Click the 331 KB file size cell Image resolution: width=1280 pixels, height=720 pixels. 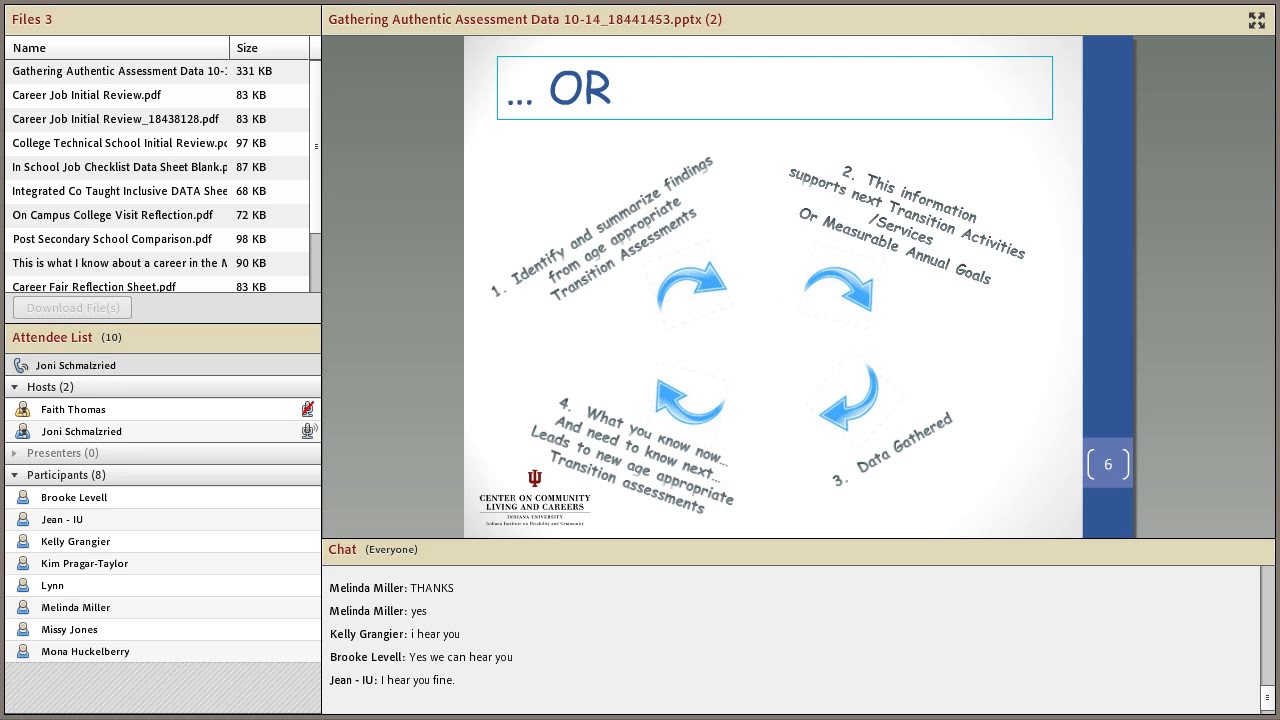pos(254,71)
